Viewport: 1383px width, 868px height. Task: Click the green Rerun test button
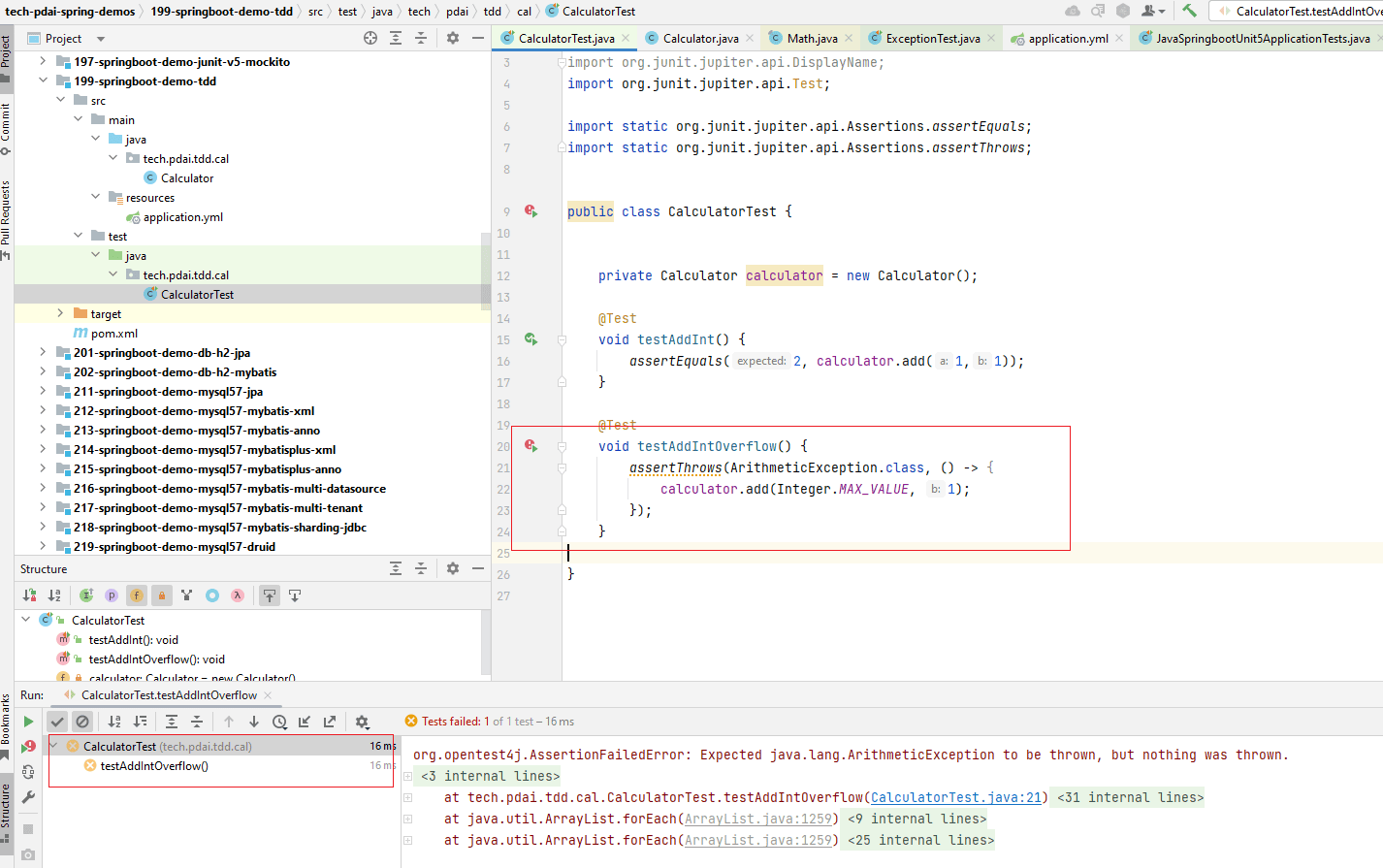[x=28, y=722]
